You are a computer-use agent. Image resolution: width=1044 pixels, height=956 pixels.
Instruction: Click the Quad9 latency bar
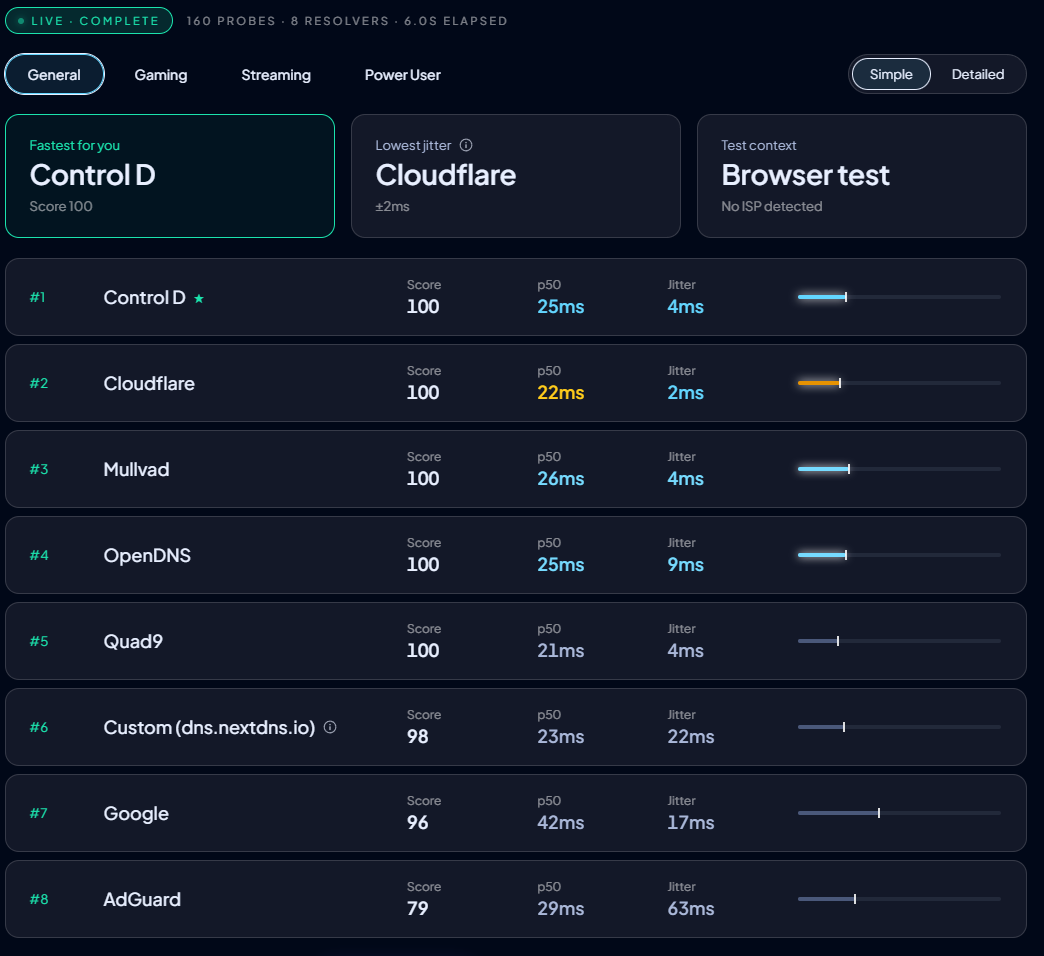pyautogui.click(x=899, y=641)
